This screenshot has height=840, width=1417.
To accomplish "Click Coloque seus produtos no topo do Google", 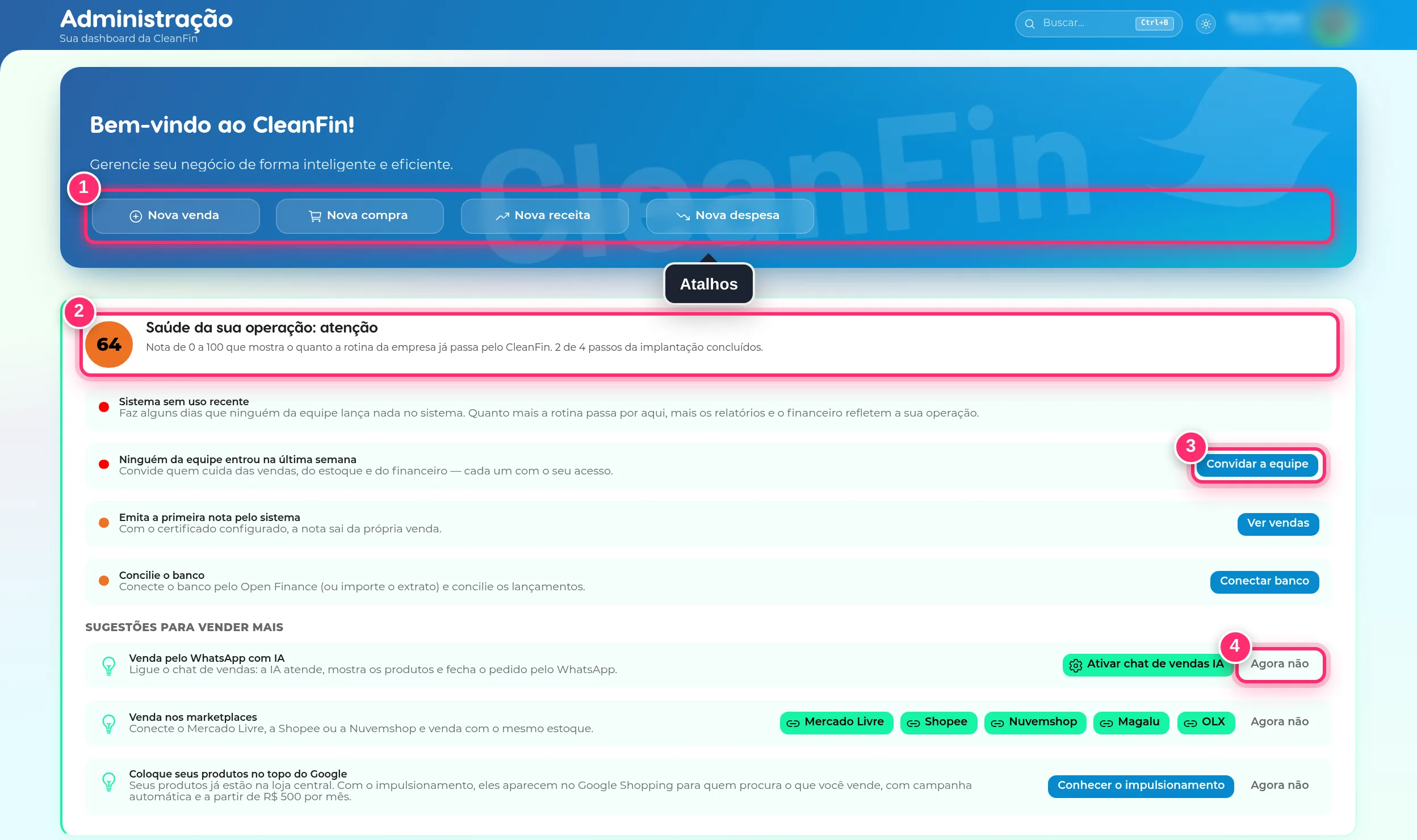I will click(x=238, y=774).
